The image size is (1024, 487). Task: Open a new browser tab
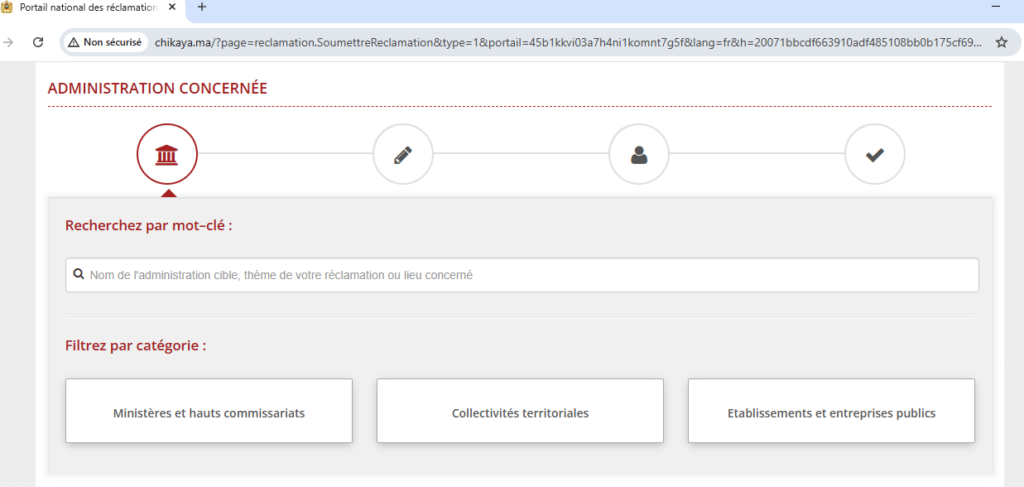[x=202, y=7]
